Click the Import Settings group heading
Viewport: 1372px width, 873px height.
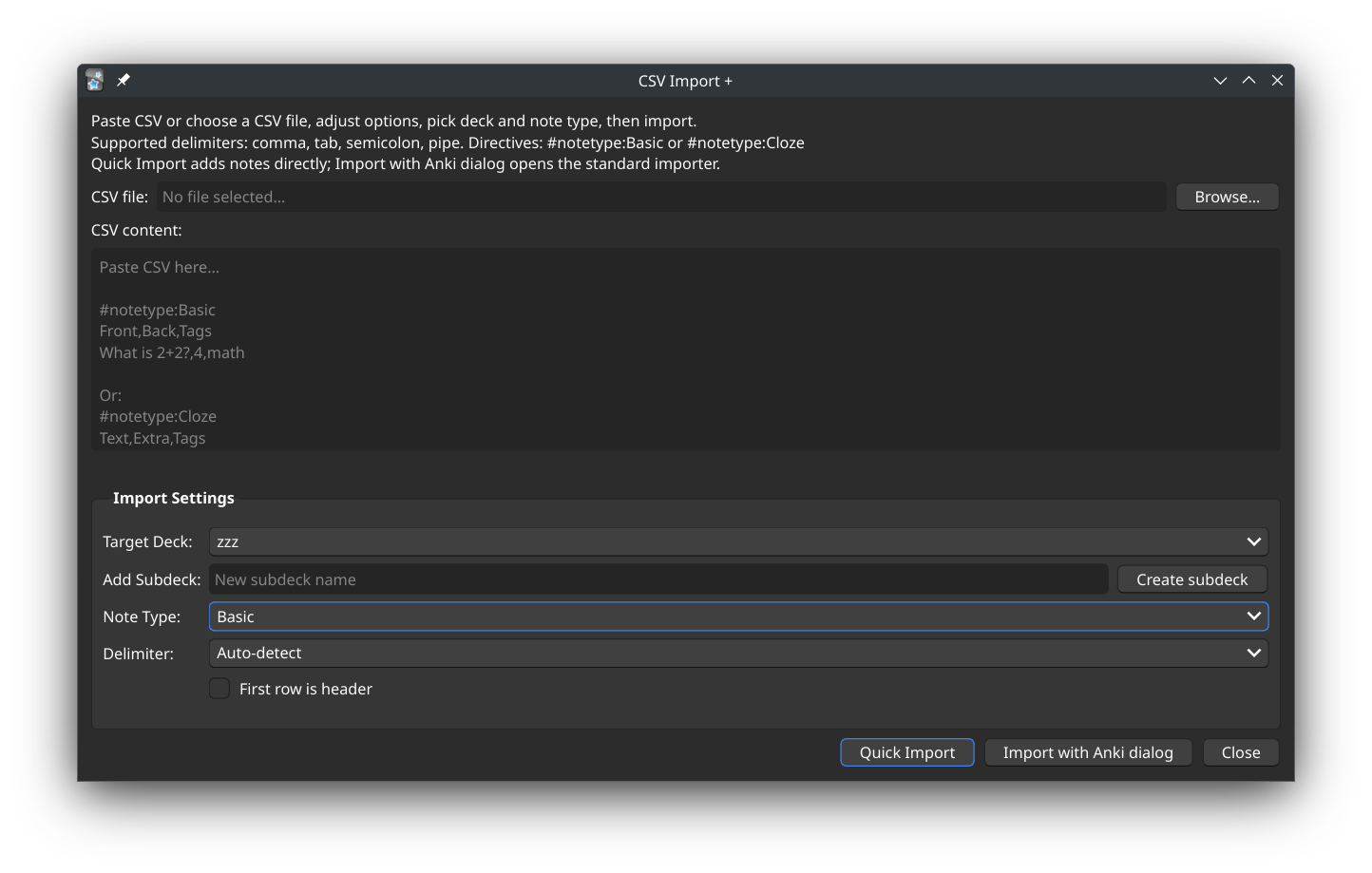[174, 498]
